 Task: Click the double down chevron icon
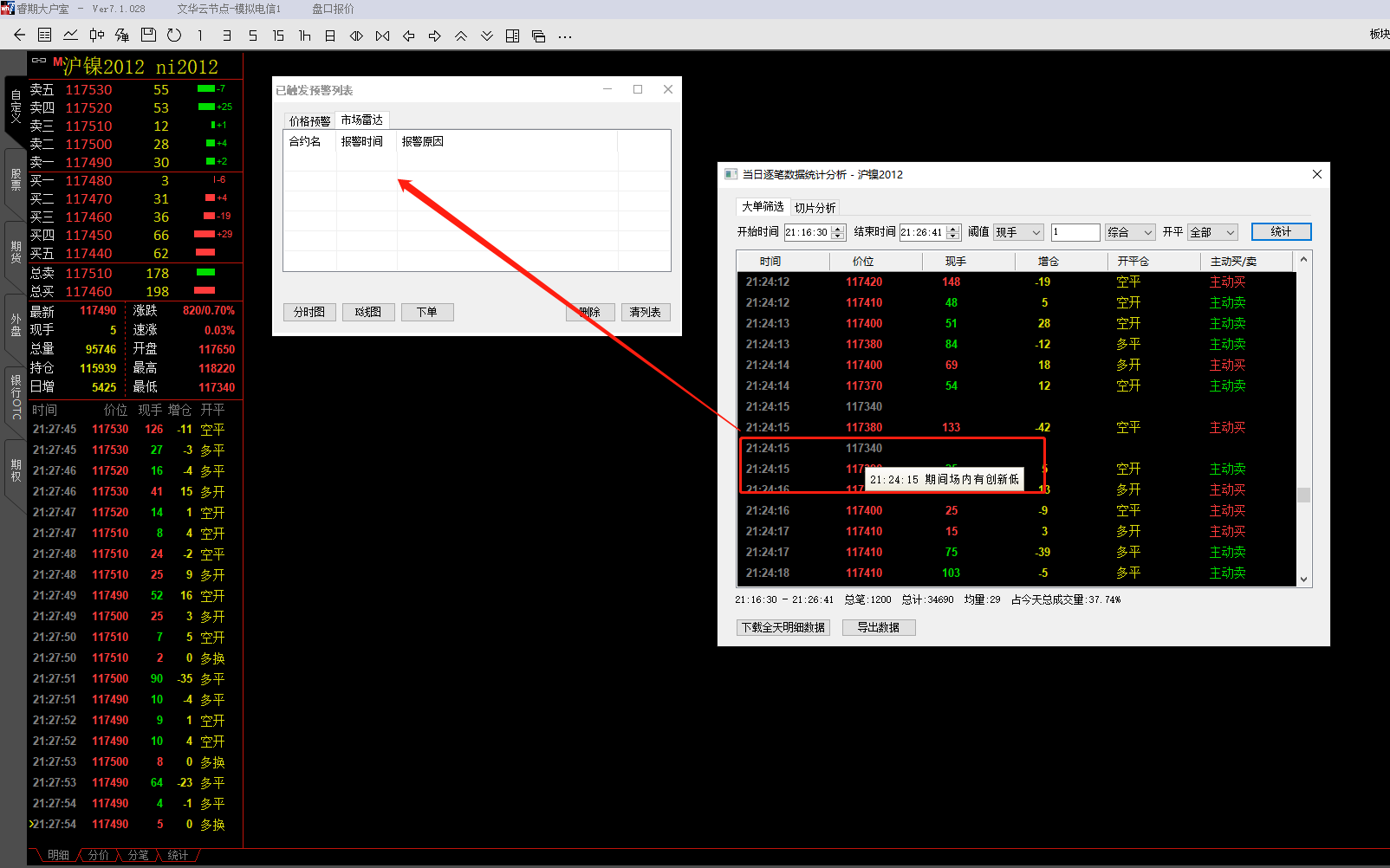[x=487, y=36]
